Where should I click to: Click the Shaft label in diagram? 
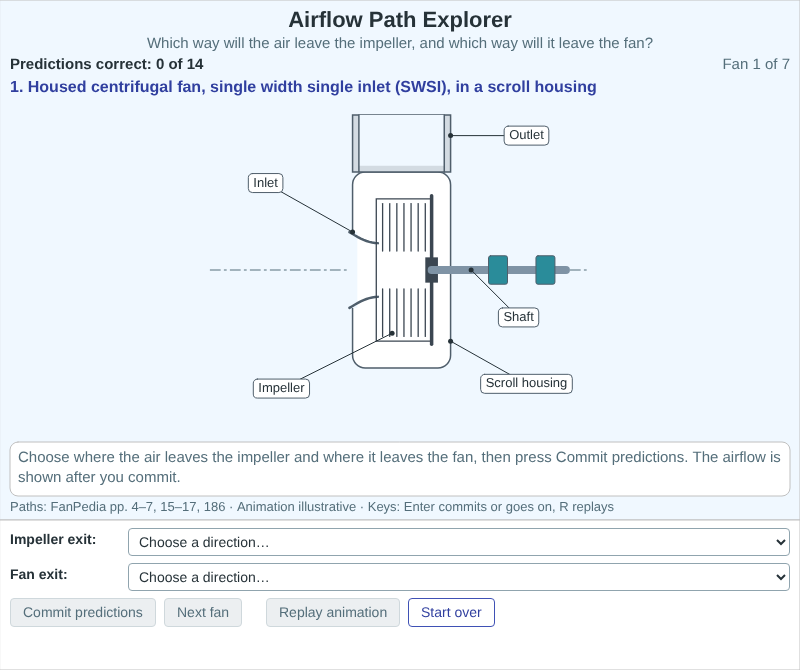pyautogui.click(x=518, y=317)
